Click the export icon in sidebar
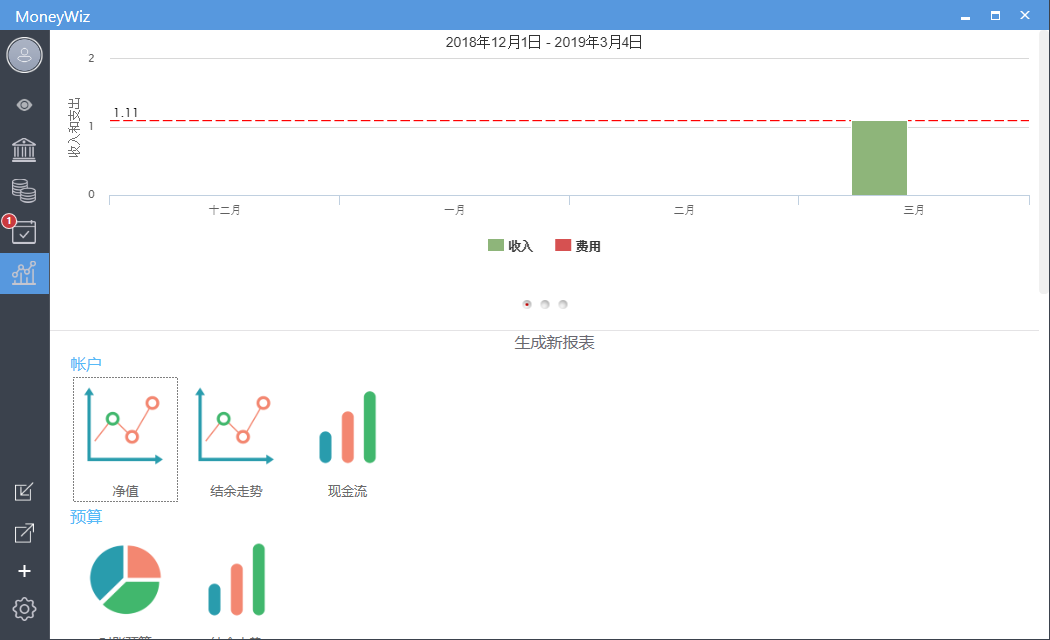 pyautogui.click(x=25, y=533)
